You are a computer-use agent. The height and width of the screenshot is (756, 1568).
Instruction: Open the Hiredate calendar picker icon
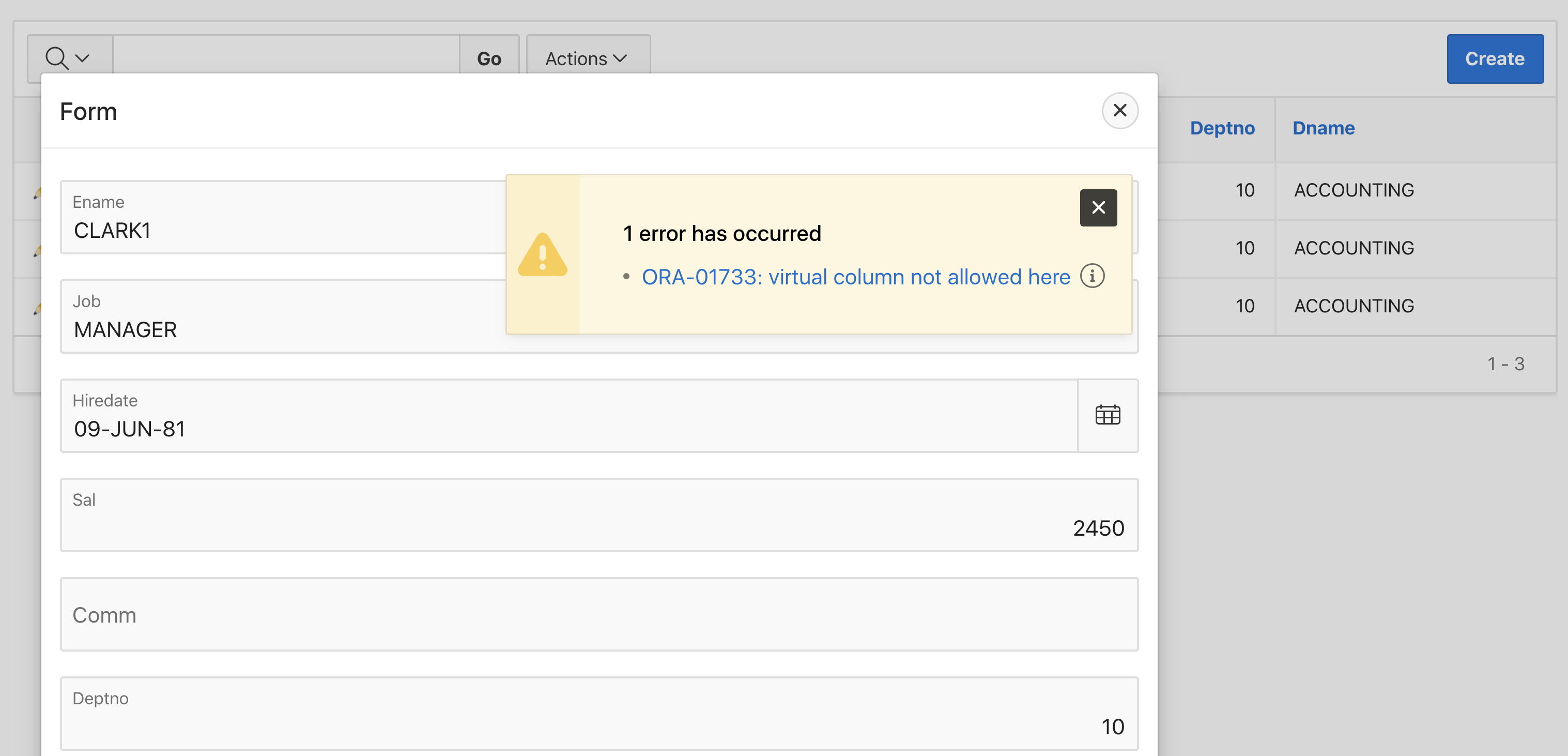(1107, 415)
